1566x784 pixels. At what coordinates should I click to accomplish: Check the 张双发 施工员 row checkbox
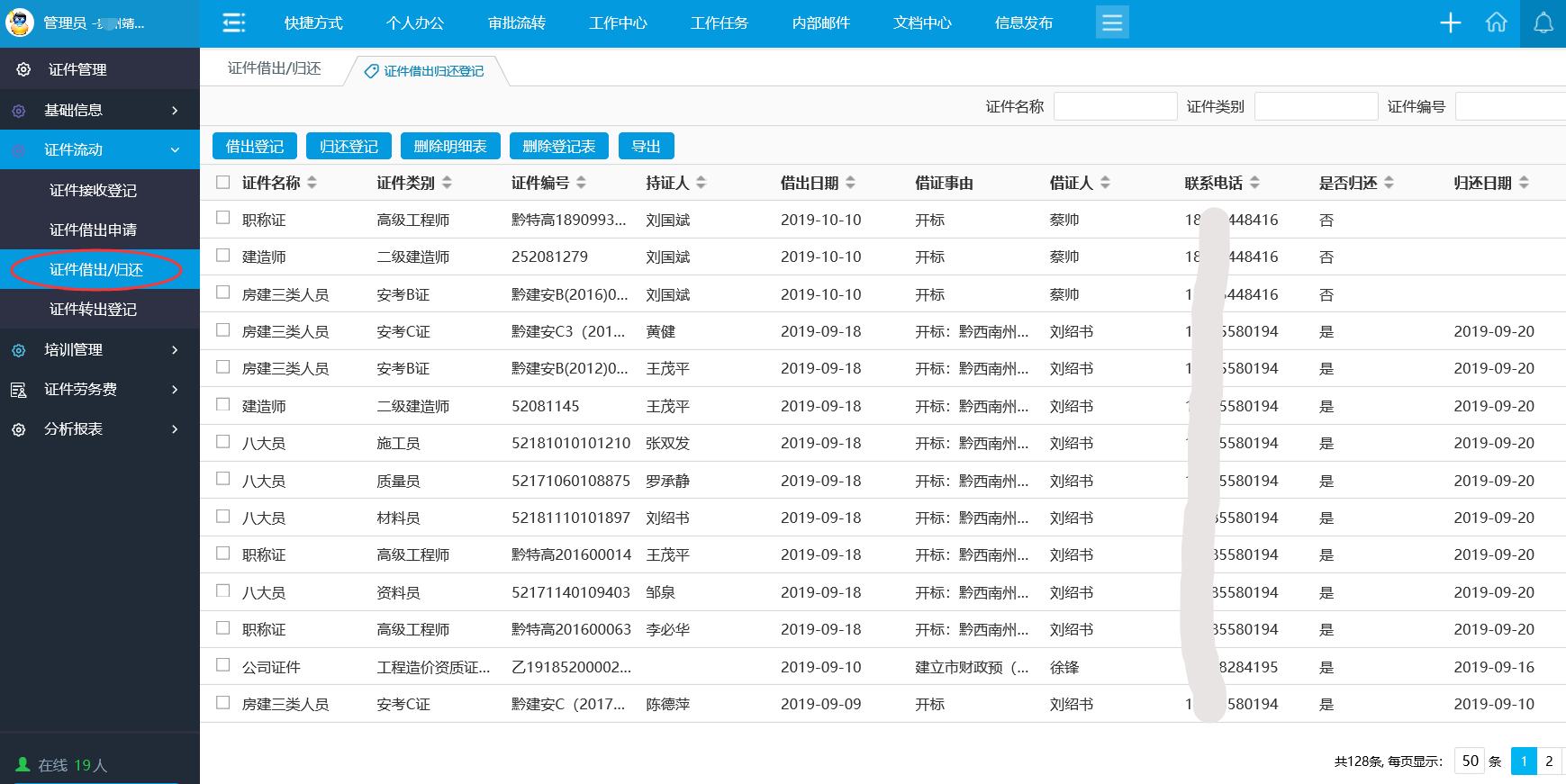pyautogui.click(x=223, y=441)
